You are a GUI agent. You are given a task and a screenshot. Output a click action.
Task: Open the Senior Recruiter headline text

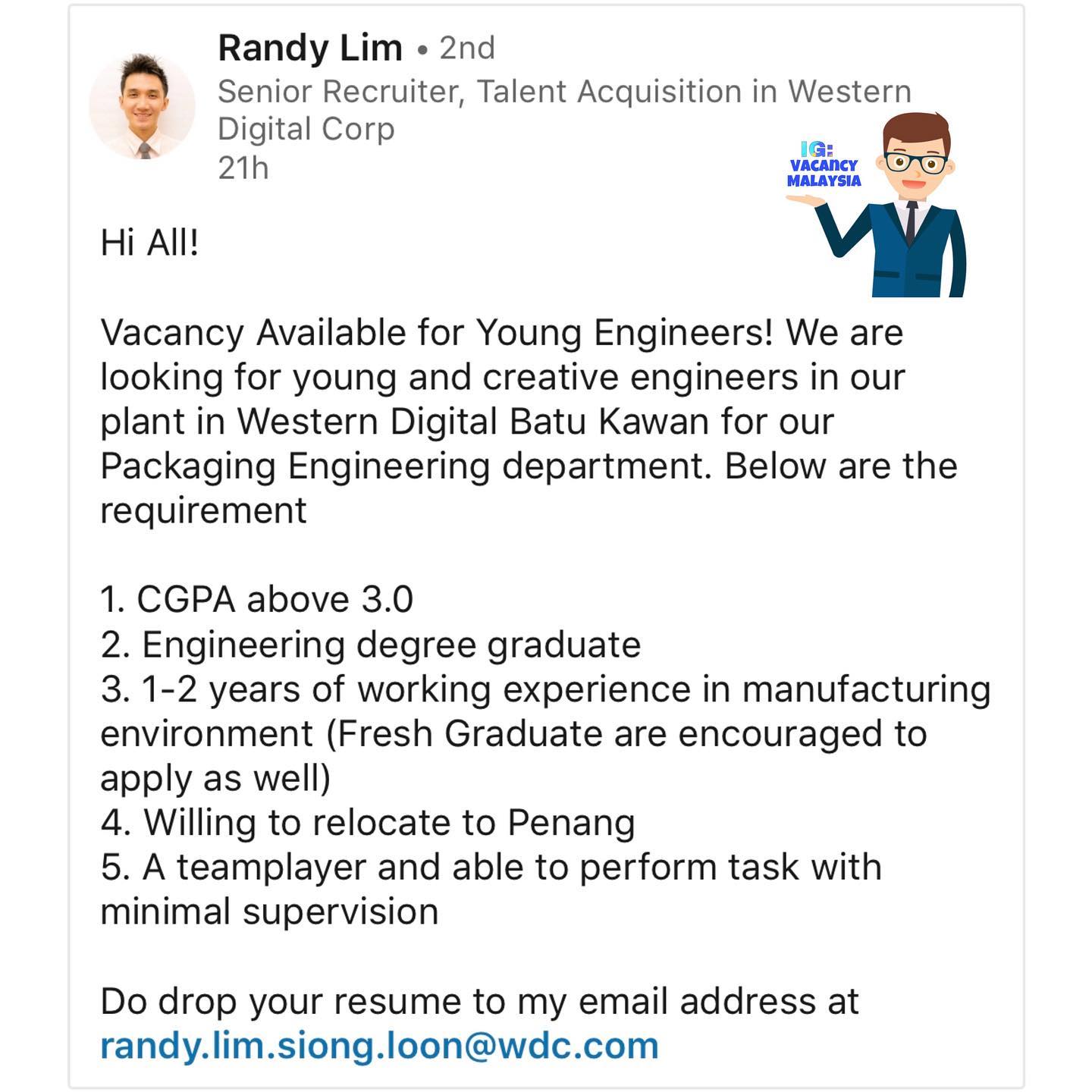click(564, 111)
